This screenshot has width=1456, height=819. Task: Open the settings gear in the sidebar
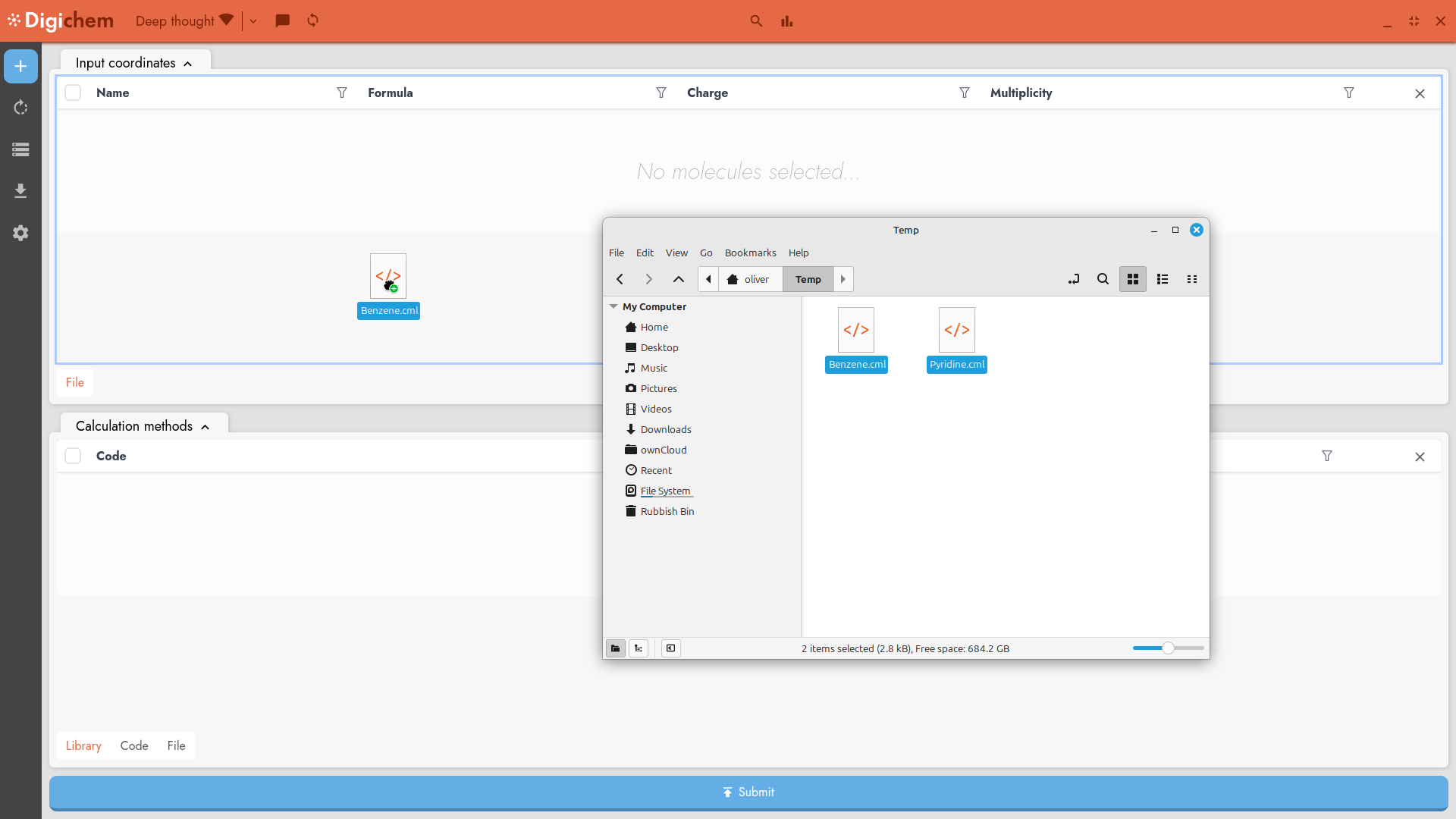click(x=20, y=233)
